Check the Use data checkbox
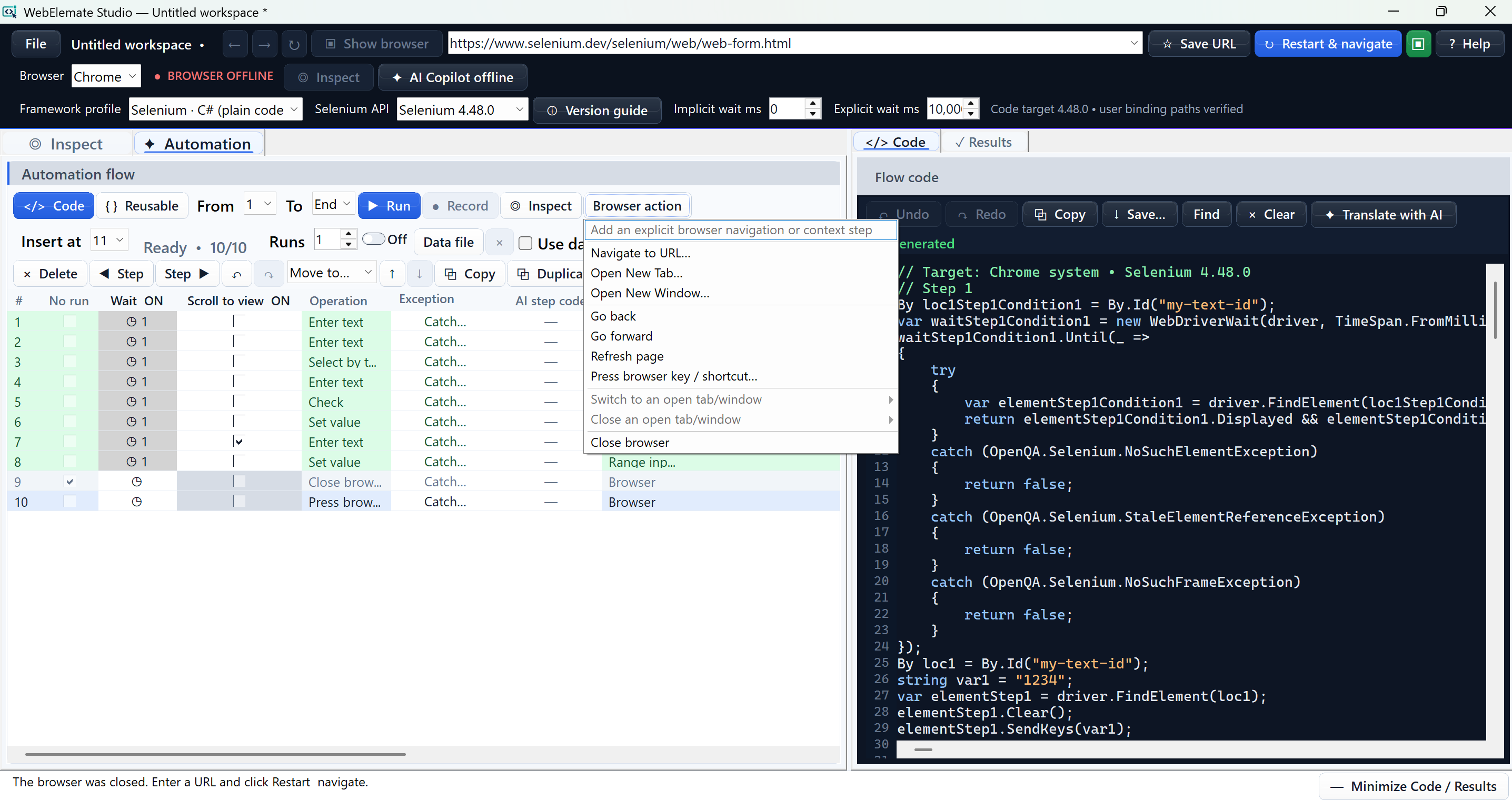 click(525, 243)
